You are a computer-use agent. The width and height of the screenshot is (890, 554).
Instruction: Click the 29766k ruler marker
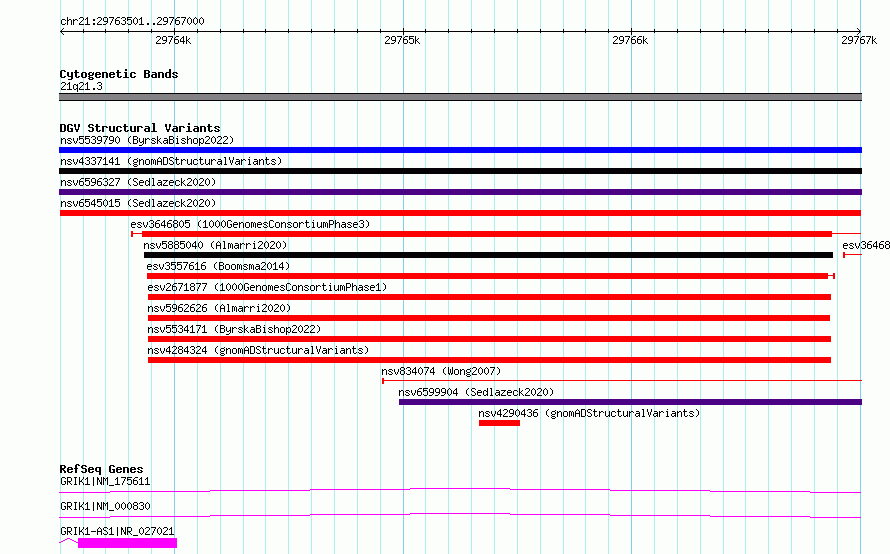click(630, 40)
